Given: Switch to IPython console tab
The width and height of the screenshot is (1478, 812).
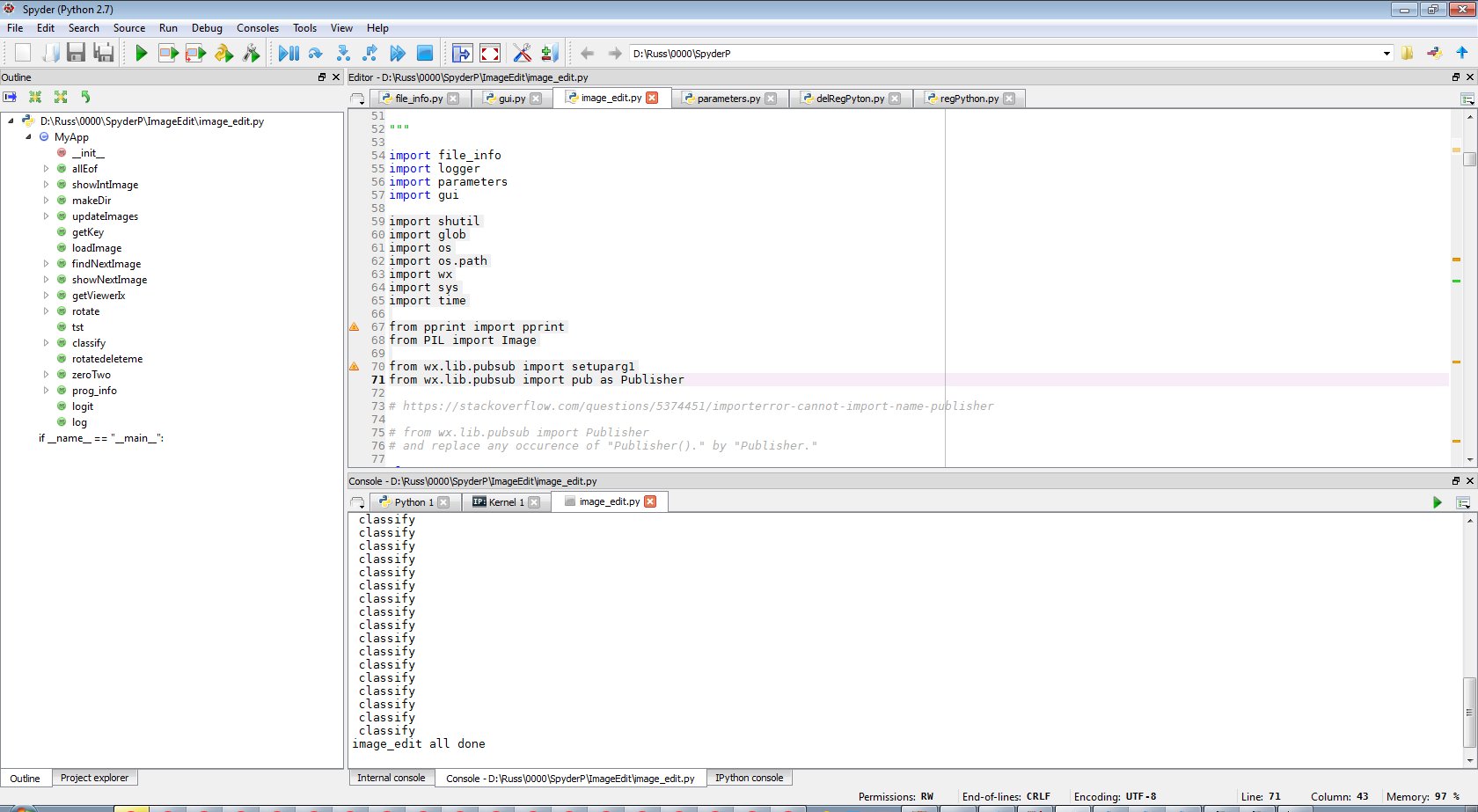Looking at the screenshot, I should (749, 778).
